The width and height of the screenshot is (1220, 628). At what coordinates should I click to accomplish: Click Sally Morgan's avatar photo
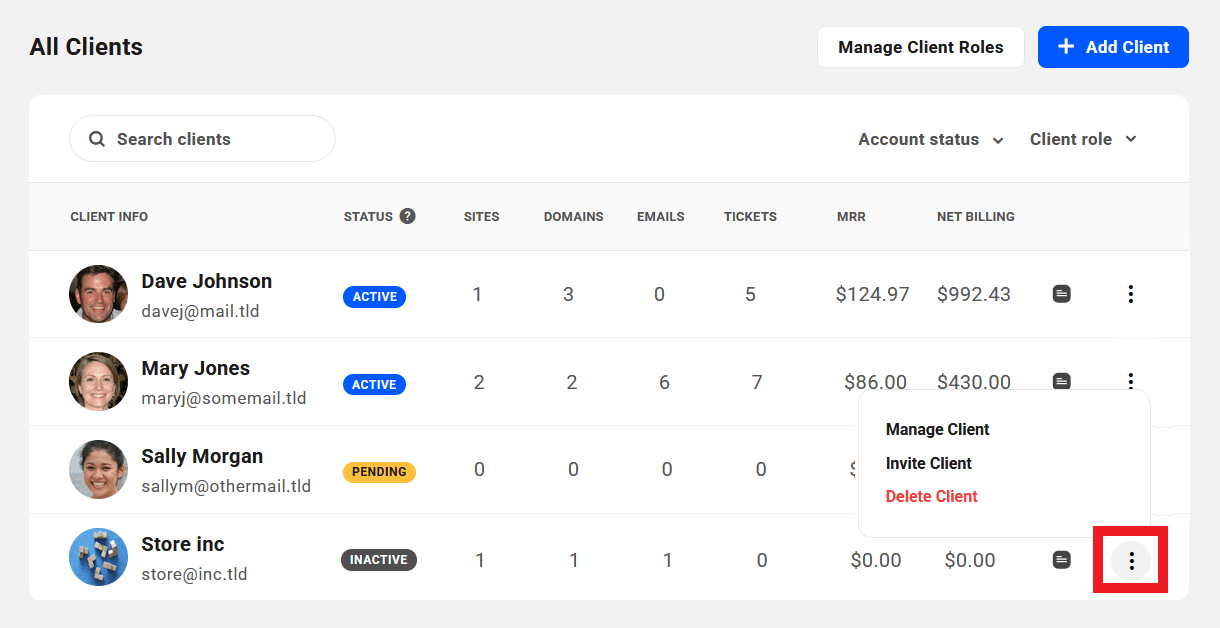click(98, 469)
